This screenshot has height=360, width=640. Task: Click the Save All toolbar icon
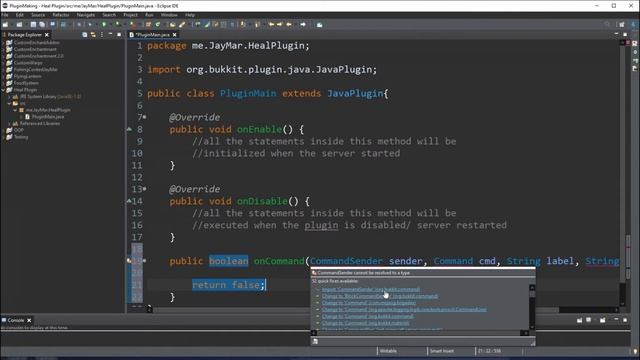(x=42, y=24)
